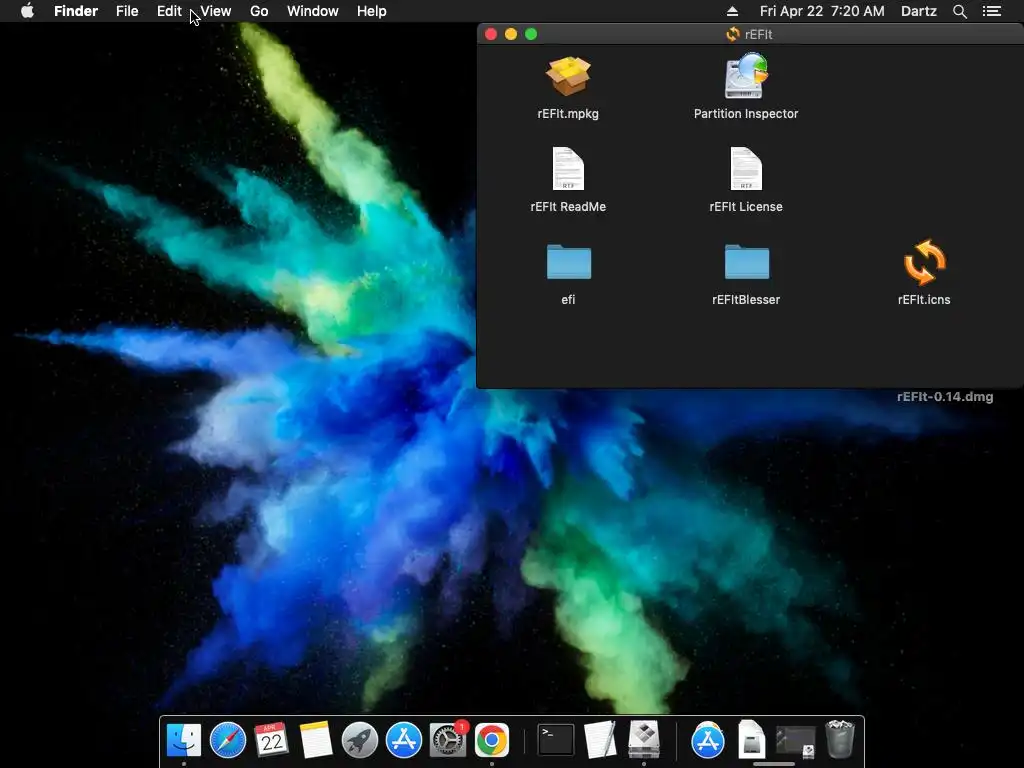Image resolution: width=1024 pixels, height=768 pixels.
Task: Open Launchpad rocket icon in the Dock
Action: coord(360,740)
